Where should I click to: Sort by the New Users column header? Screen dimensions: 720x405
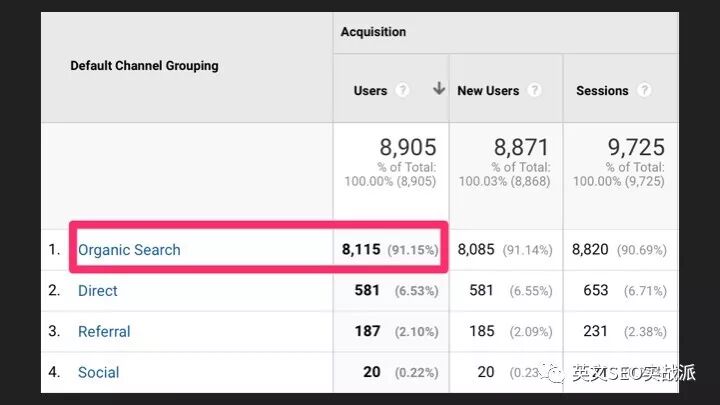[488, 91]
